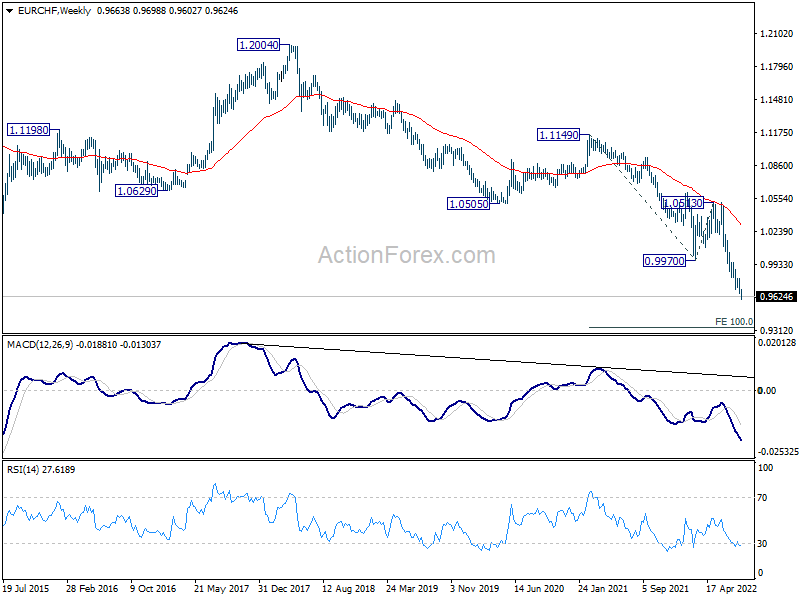Click the FE 100.0 level label
The width and height of the screenshot is (800, 600).
(x=734, y=322)
